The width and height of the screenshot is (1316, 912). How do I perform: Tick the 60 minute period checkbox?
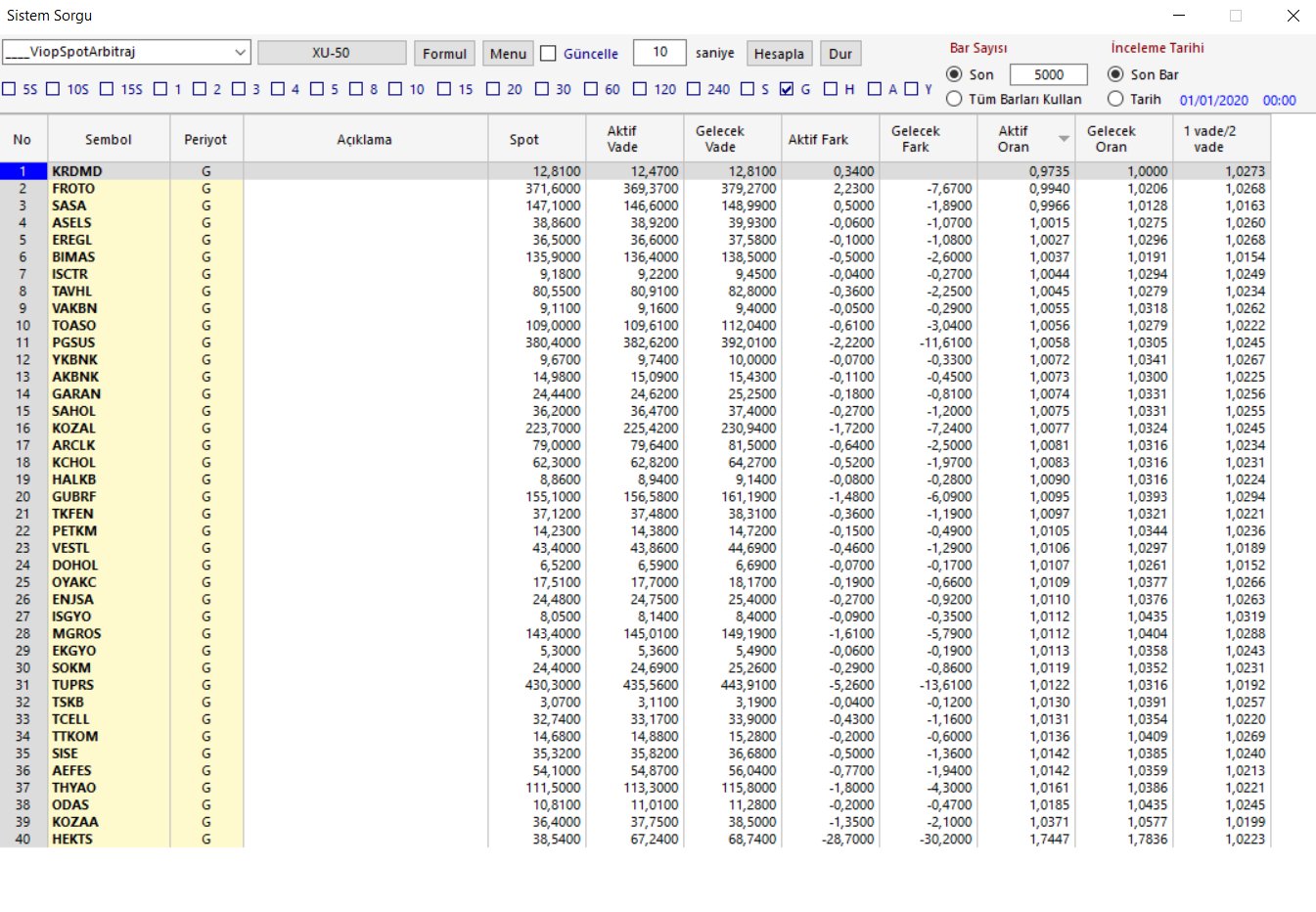pyautogui.click(x=591, y=89)
